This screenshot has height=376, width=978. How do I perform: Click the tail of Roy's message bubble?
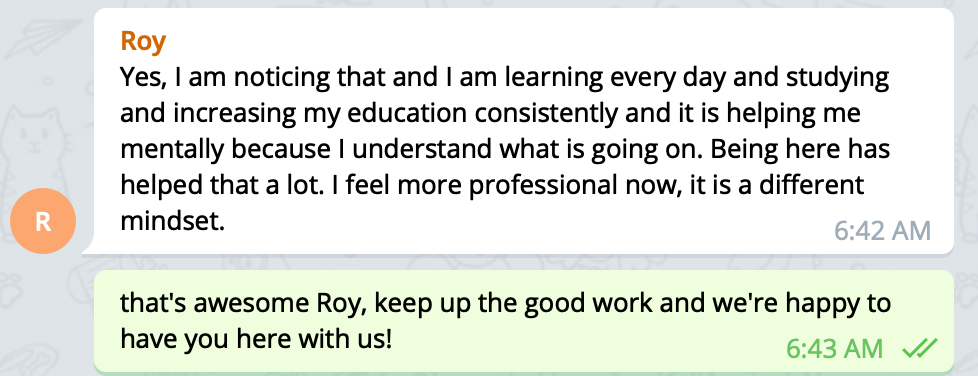(x=89, y=248)
